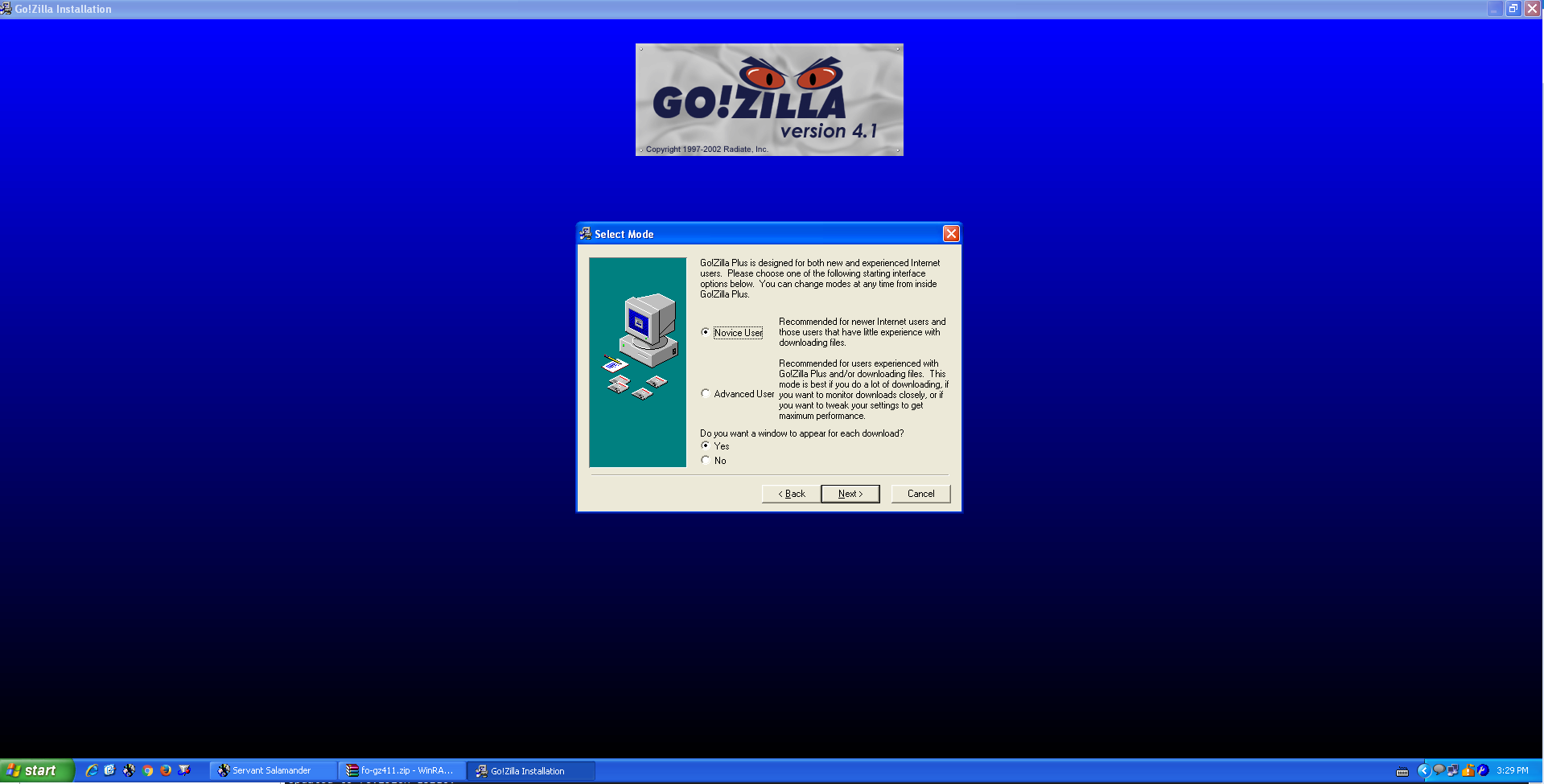Click the 3:29 PM system clock

(1513, 770)
